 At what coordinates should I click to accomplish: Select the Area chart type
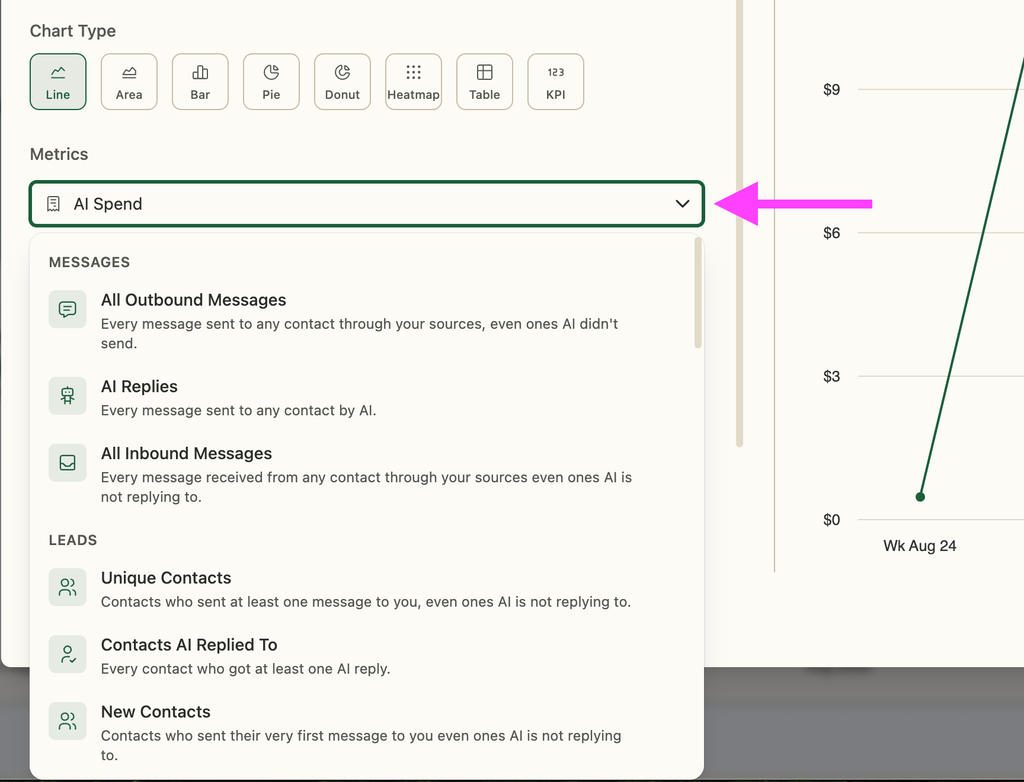point(129,82)
